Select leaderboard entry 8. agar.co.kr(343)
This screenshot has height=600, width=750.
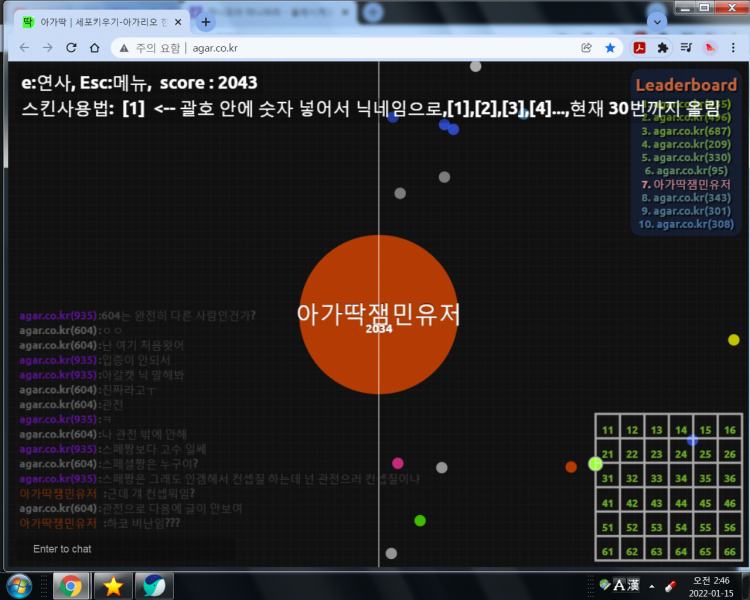coord(686,198)
